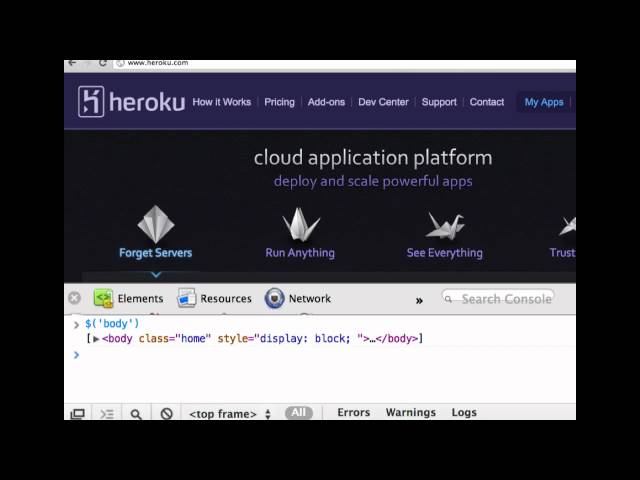Dock or undock the DevTools window
The height and width of the screenshot is (480, 640).
78,414
